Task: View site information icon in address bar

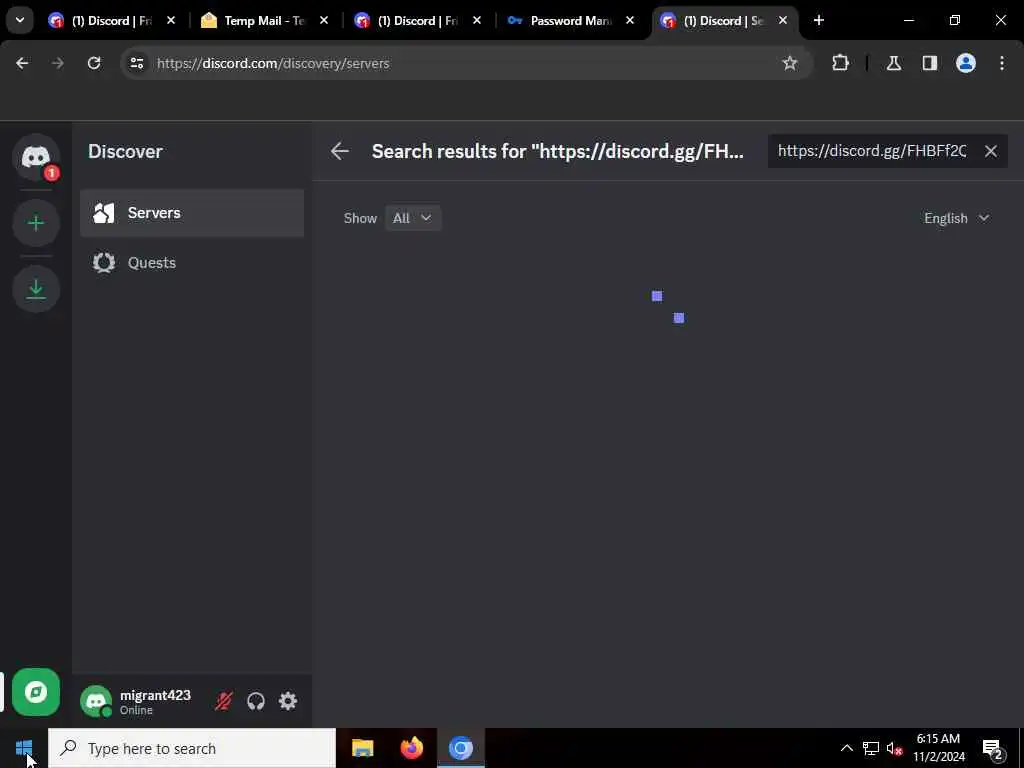Action: pyautogui.click(x=136, y=63)
